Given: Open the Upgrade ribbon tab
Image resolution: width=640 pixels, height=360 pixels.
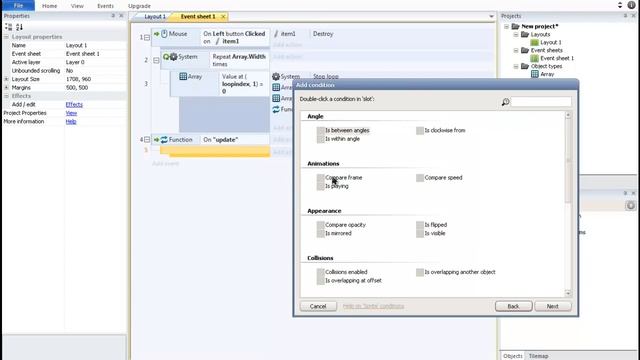Looking at the screenshot, I should click(139, 6).
